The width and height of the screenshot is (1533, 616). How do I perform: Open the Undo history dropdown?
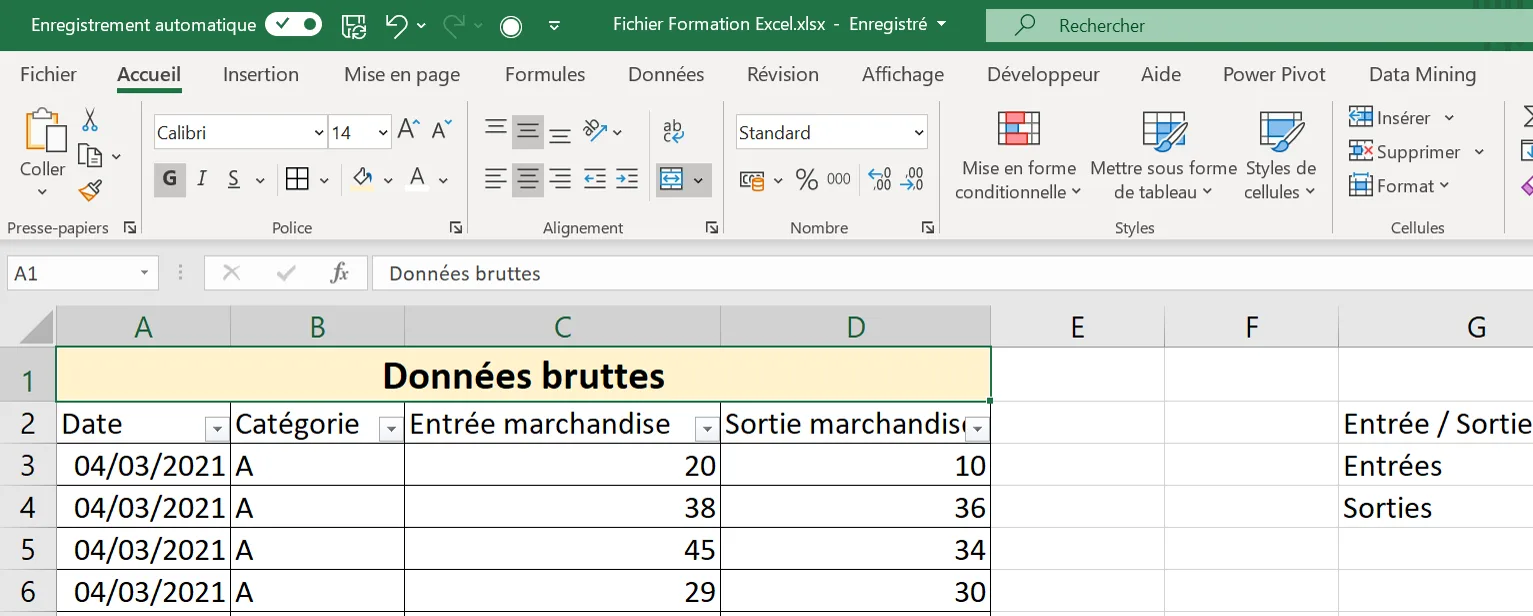[x=421, y=26]
